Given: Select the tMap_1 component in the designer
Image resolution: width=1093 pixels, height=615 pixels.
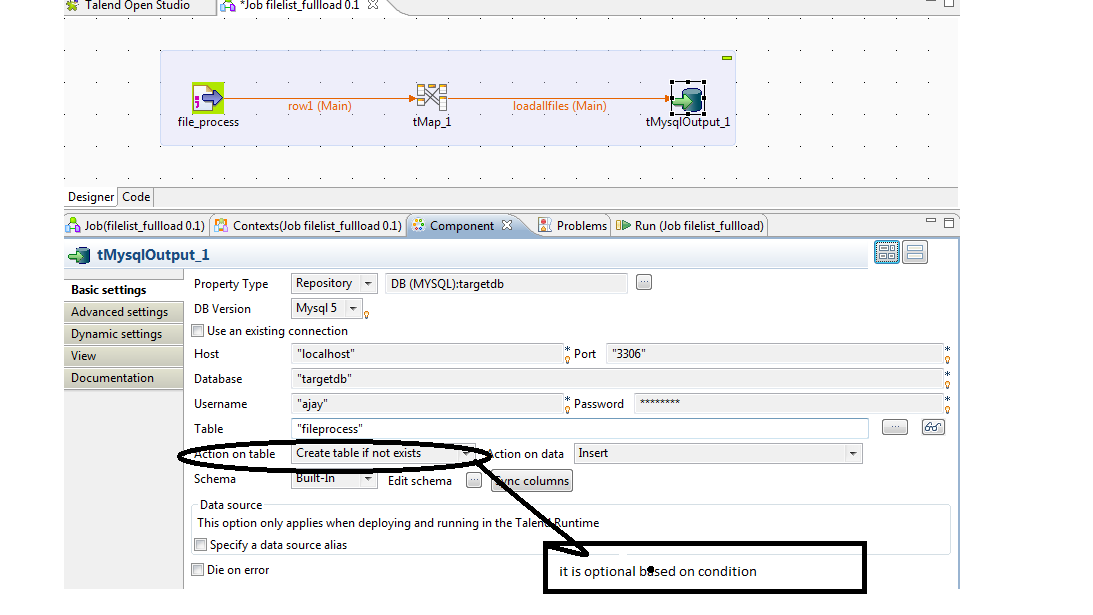Looking at the screenshot, I should (430, 97).
